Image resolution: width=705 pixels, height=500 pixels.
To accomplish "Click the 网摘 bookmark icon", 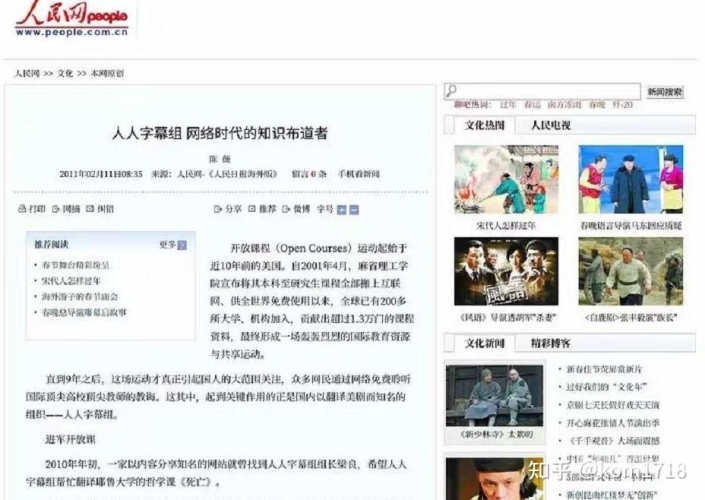I will [56, 209].
